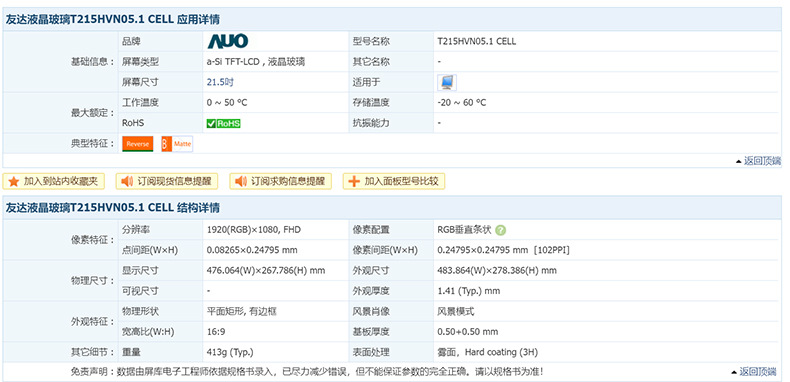Click substrate thickness value 0.50+0.50 mm
Image resolution: width=790 pixels, height=382 pixels.
tap(468, 332)
